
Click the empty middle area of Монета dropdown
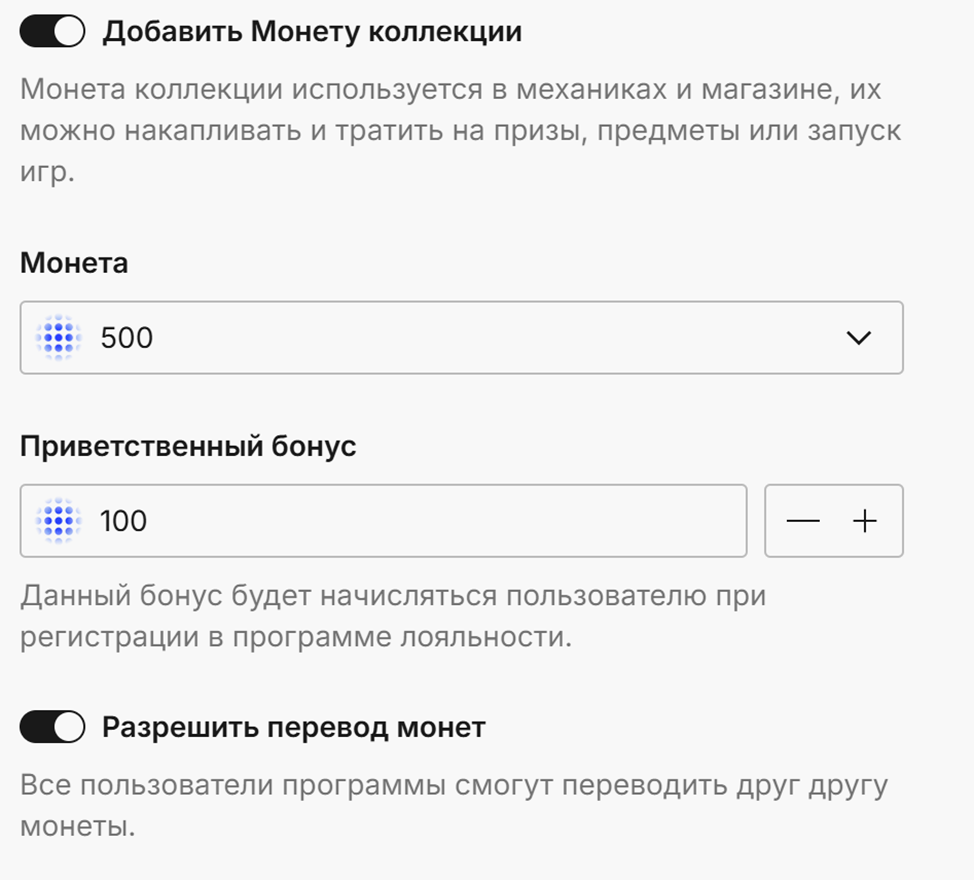click(497, 338)
